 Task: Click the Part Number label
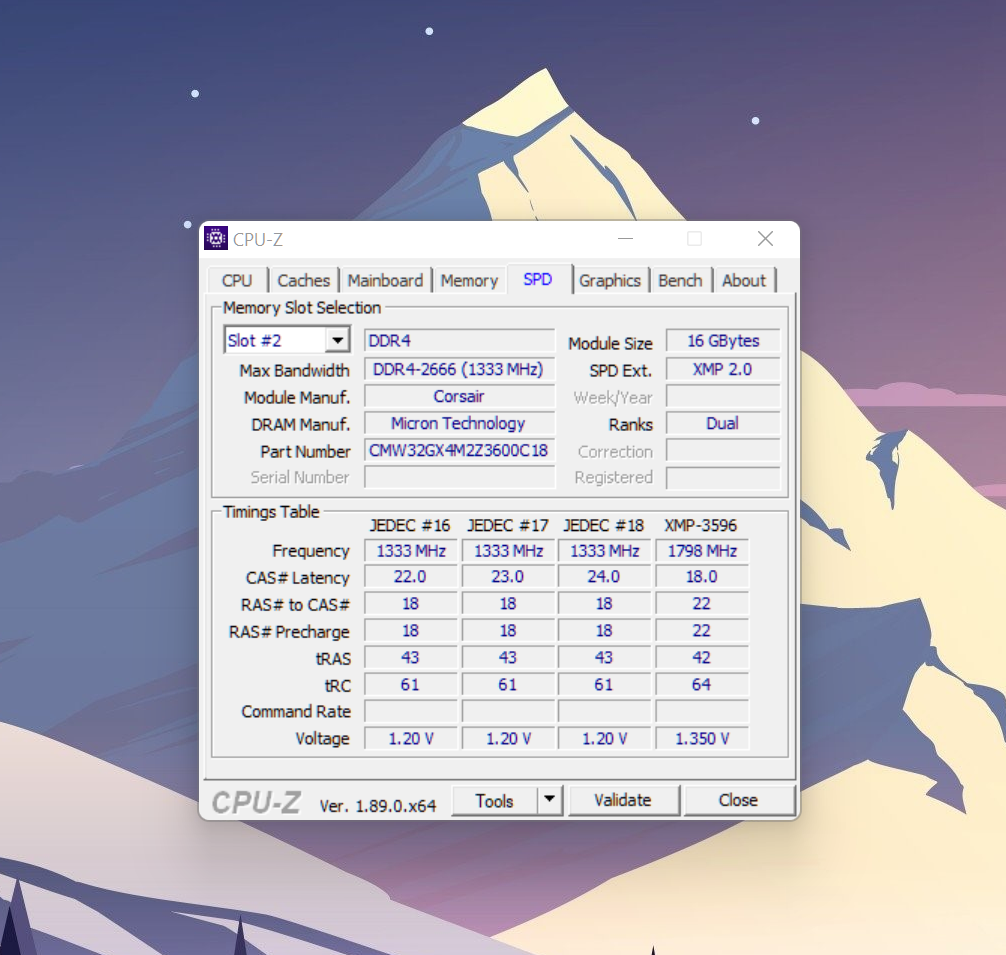coord(305,452)
